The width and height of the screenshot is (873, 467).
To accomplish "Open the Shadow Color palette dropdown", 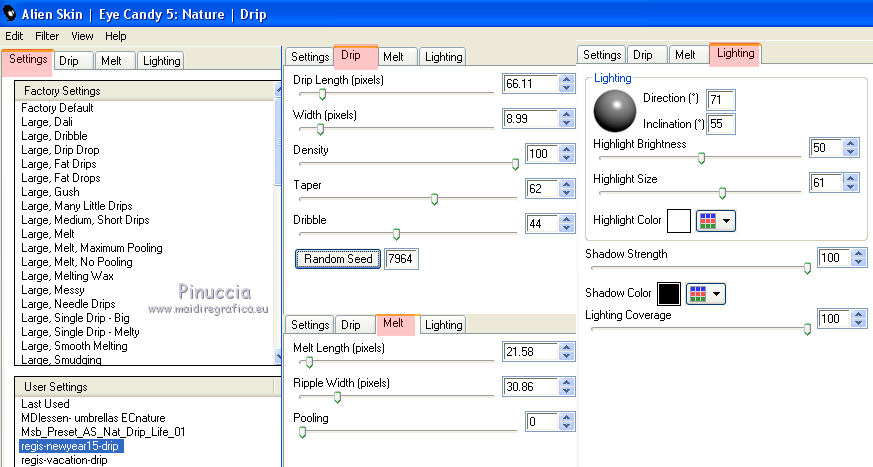I will coord(705,293).
